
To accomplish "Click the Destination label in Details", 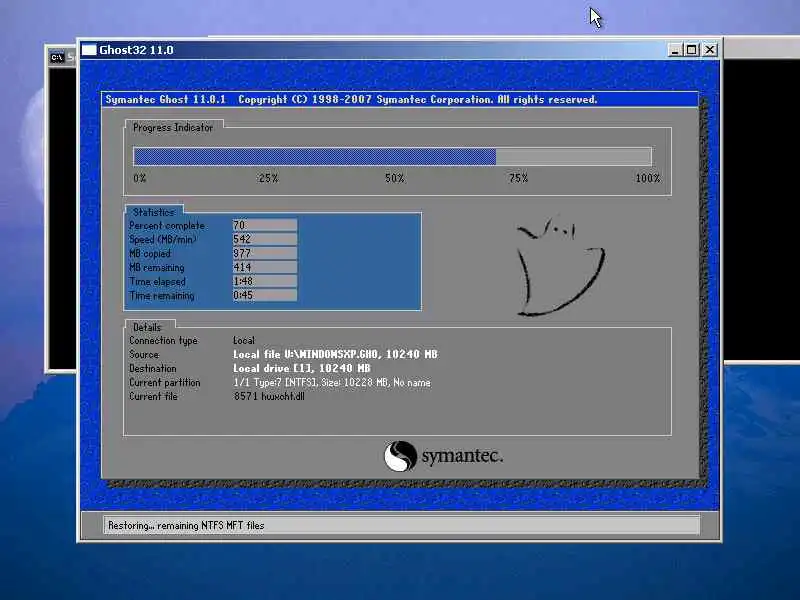I will (153, 368).
